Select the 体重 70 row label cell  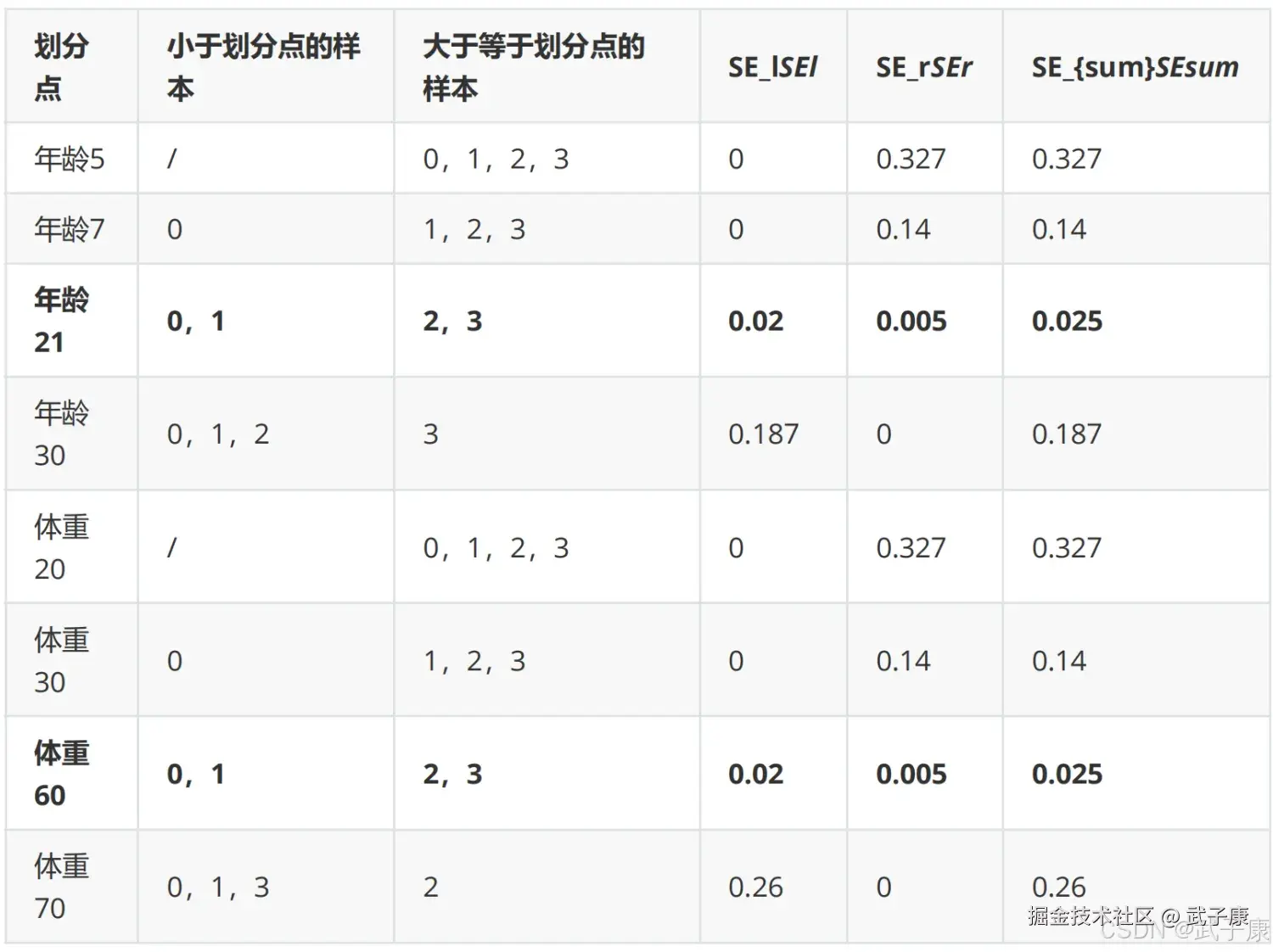point(61,887)
